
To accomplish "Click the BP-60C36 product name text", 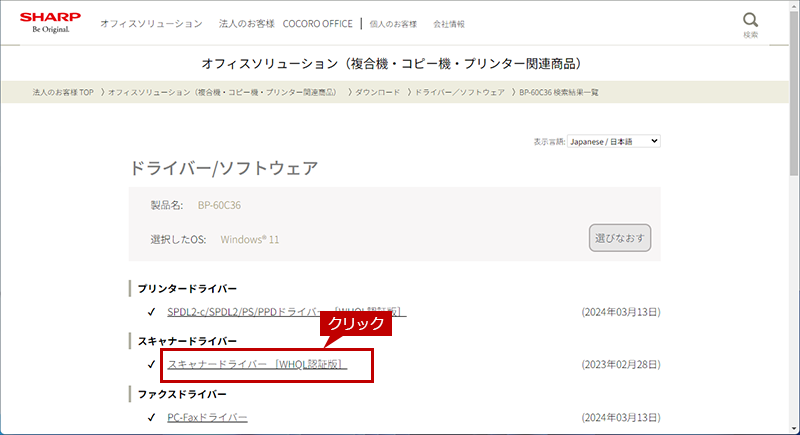I will coord(219,205).
